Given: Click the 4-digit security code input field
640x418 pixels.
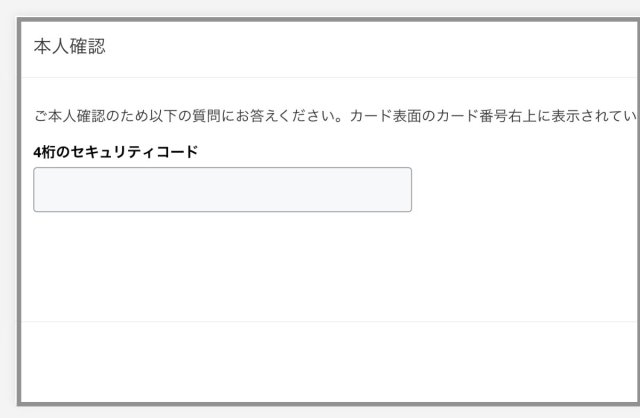Looking at the screenshot, I should click(222, 189).
